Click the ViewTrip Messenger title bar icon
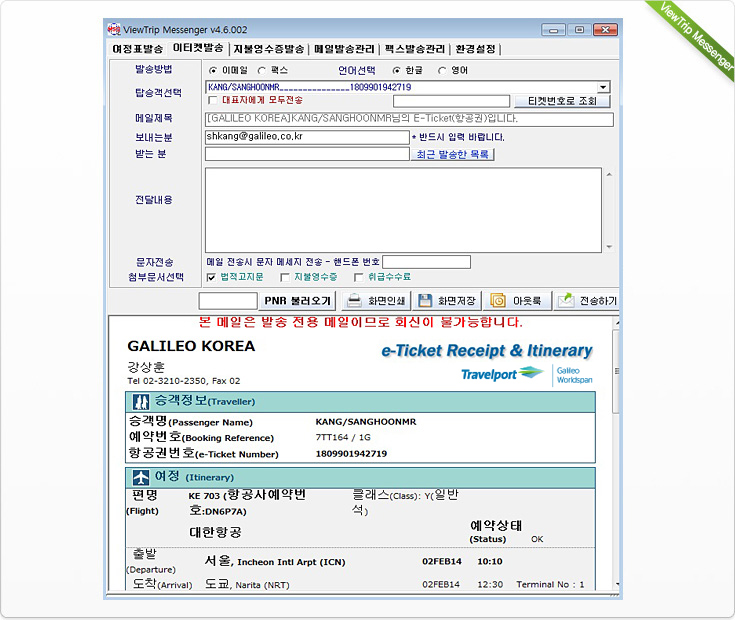The height and width of the screenshot is (620, 735). [x=114, y=30]
